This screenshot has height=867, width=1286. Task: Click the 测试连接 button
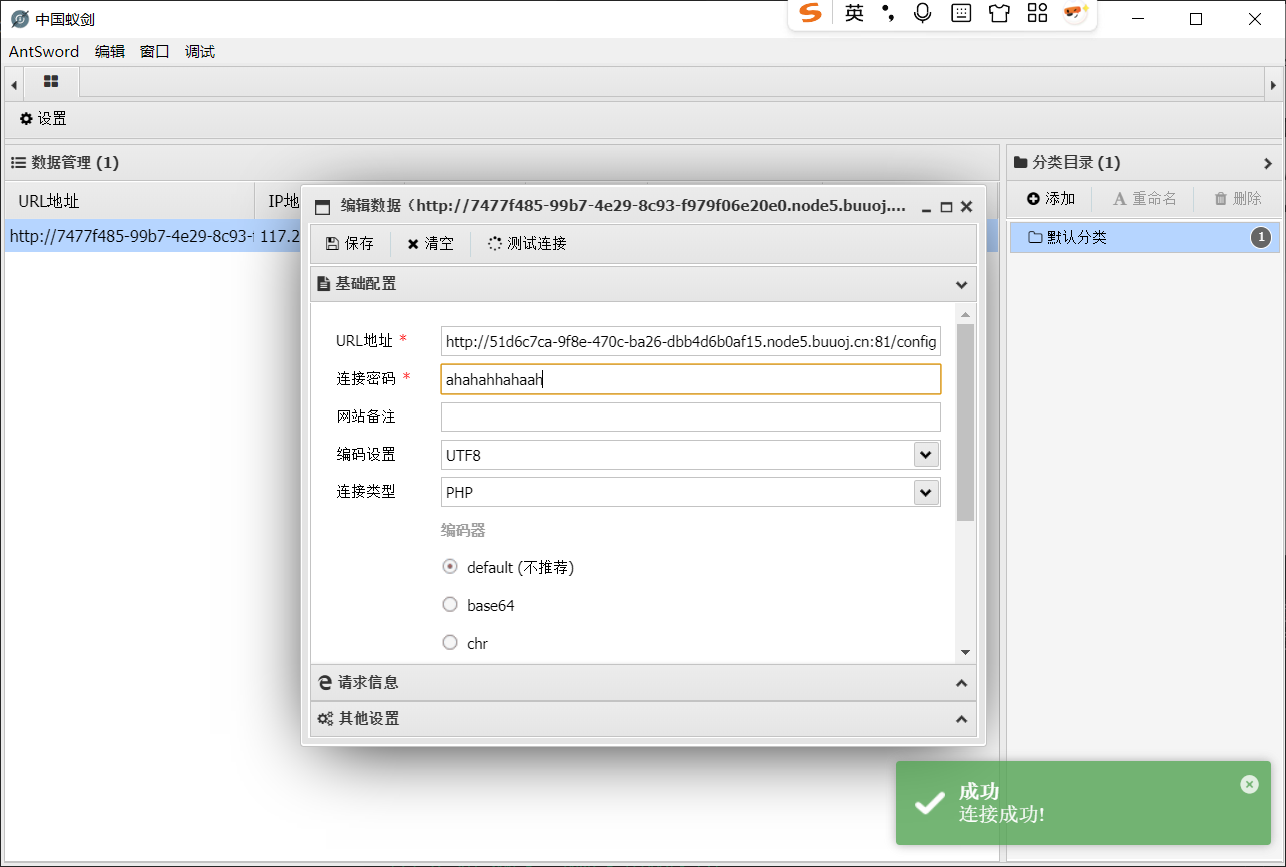(x=527, y=244)
